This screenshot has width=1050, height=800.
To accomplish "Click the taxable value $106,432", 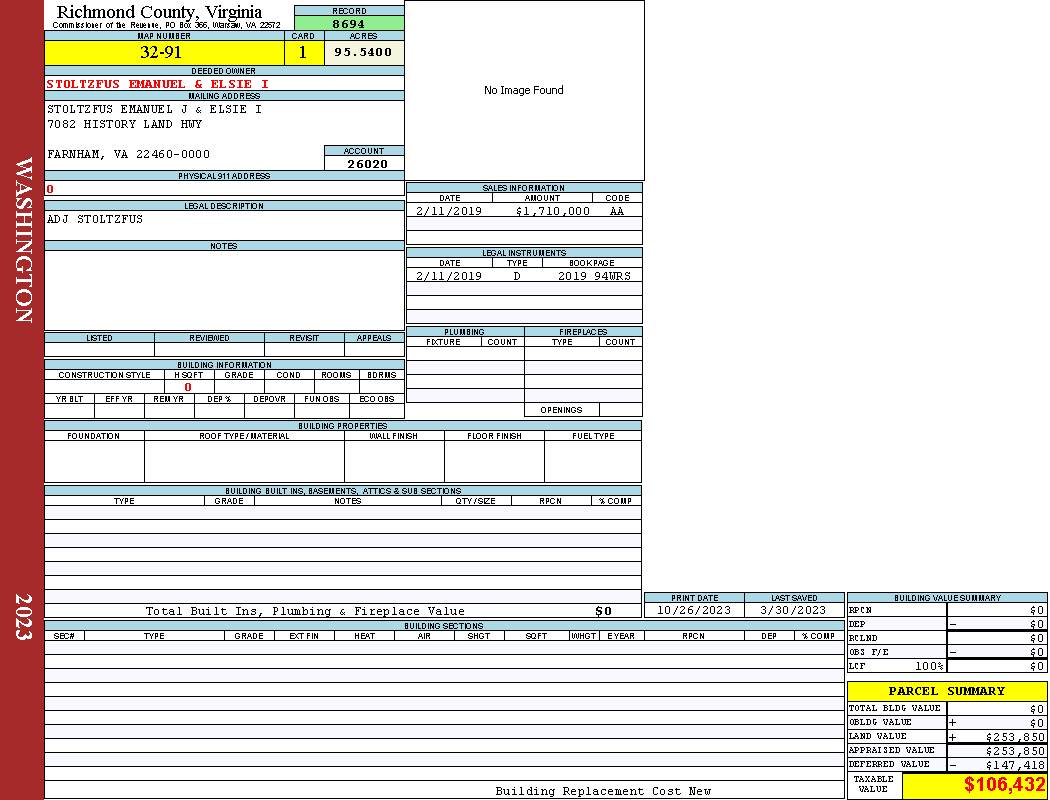I will pyautogui.click(x=1004, y=786).
